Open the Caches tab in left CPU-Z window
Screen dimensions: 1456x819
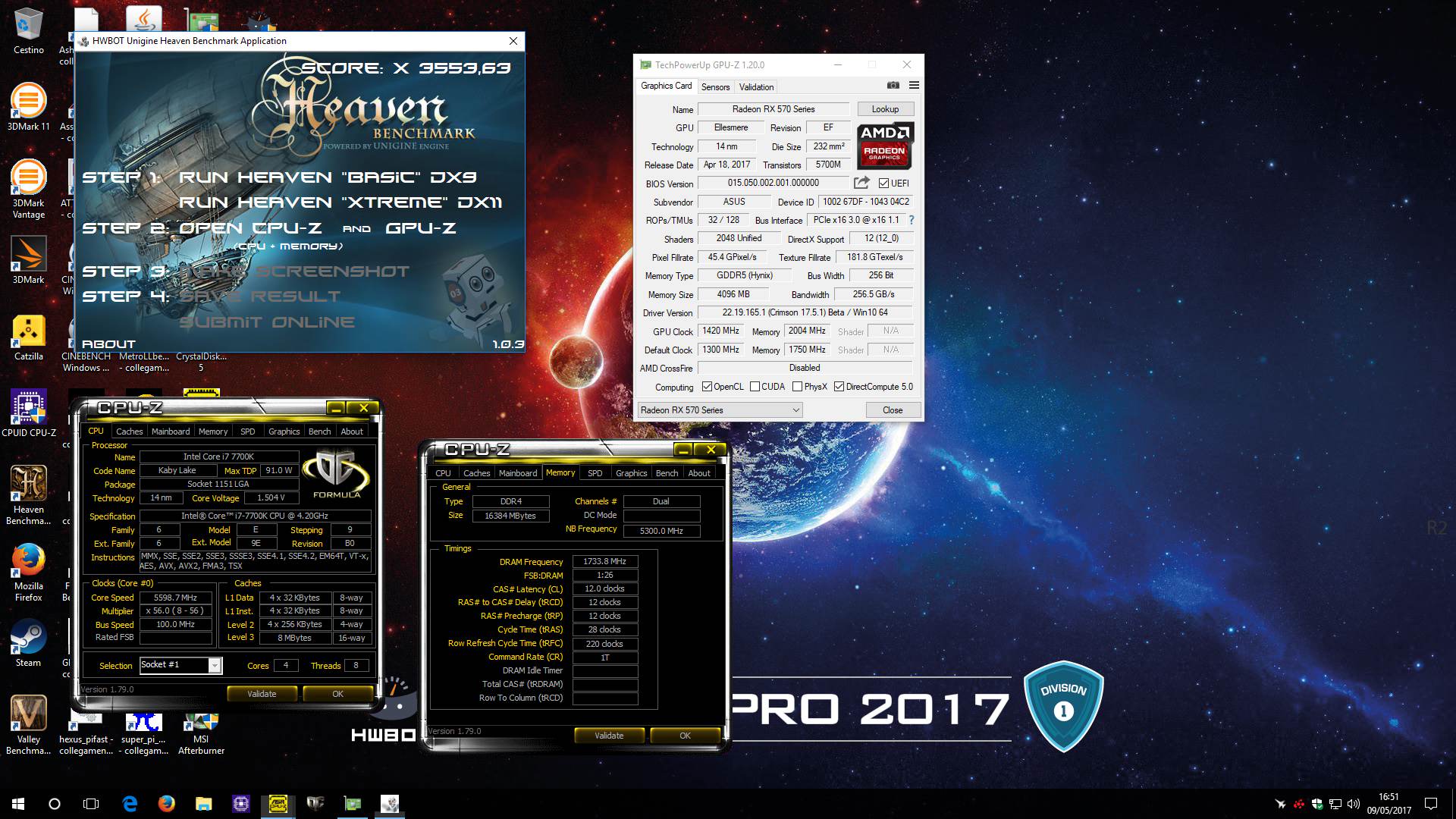(129, 431)
